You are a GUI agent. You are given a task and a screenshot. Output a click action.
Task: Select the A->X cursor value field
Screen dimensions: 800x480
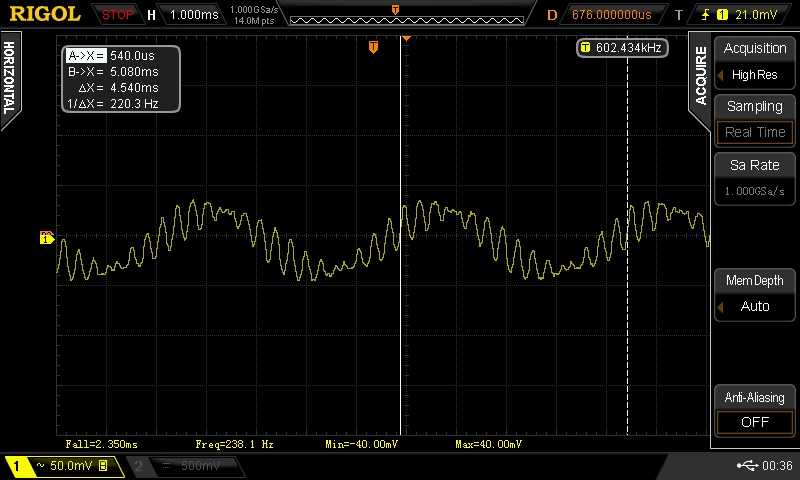[x=121, y=57]
